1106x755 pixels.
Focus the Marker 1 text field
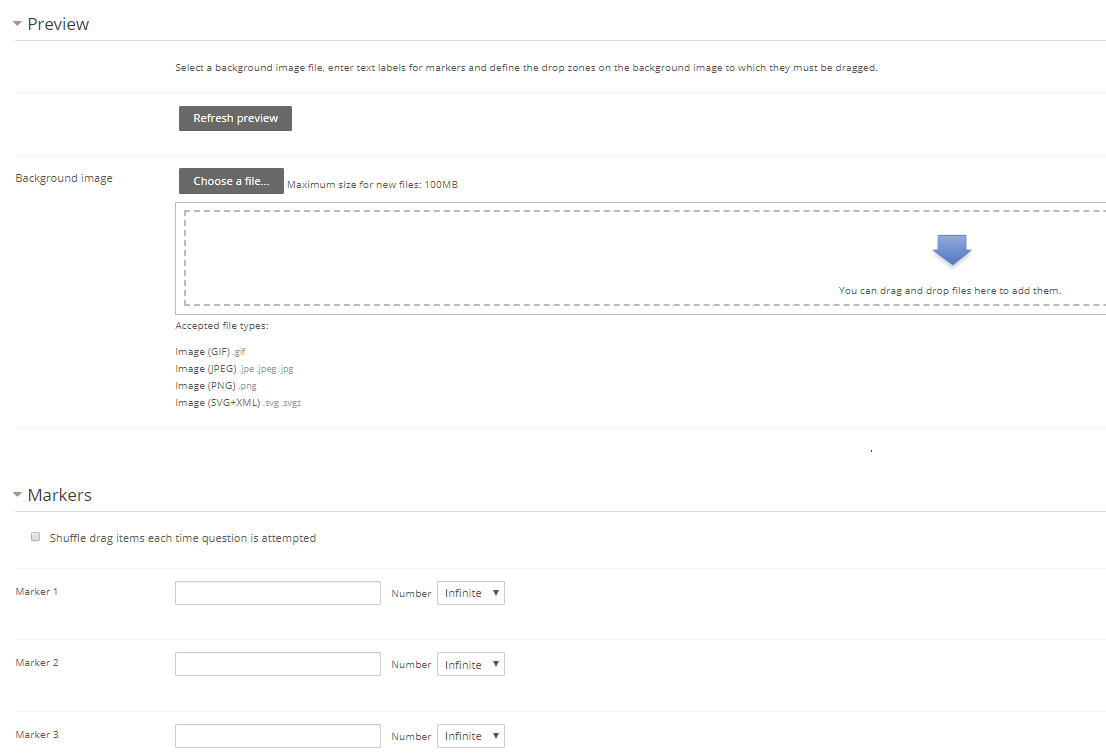278,593
